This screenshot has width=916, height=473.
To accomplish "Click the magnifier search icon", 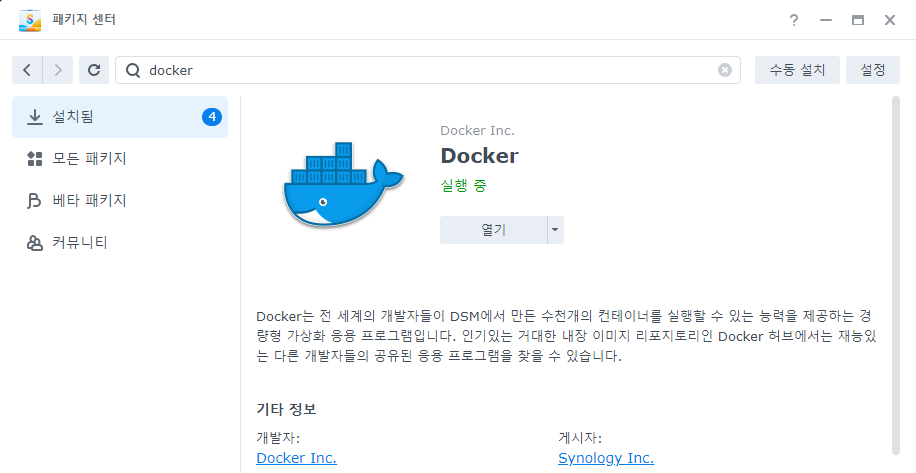I will (x=133, y=70).
